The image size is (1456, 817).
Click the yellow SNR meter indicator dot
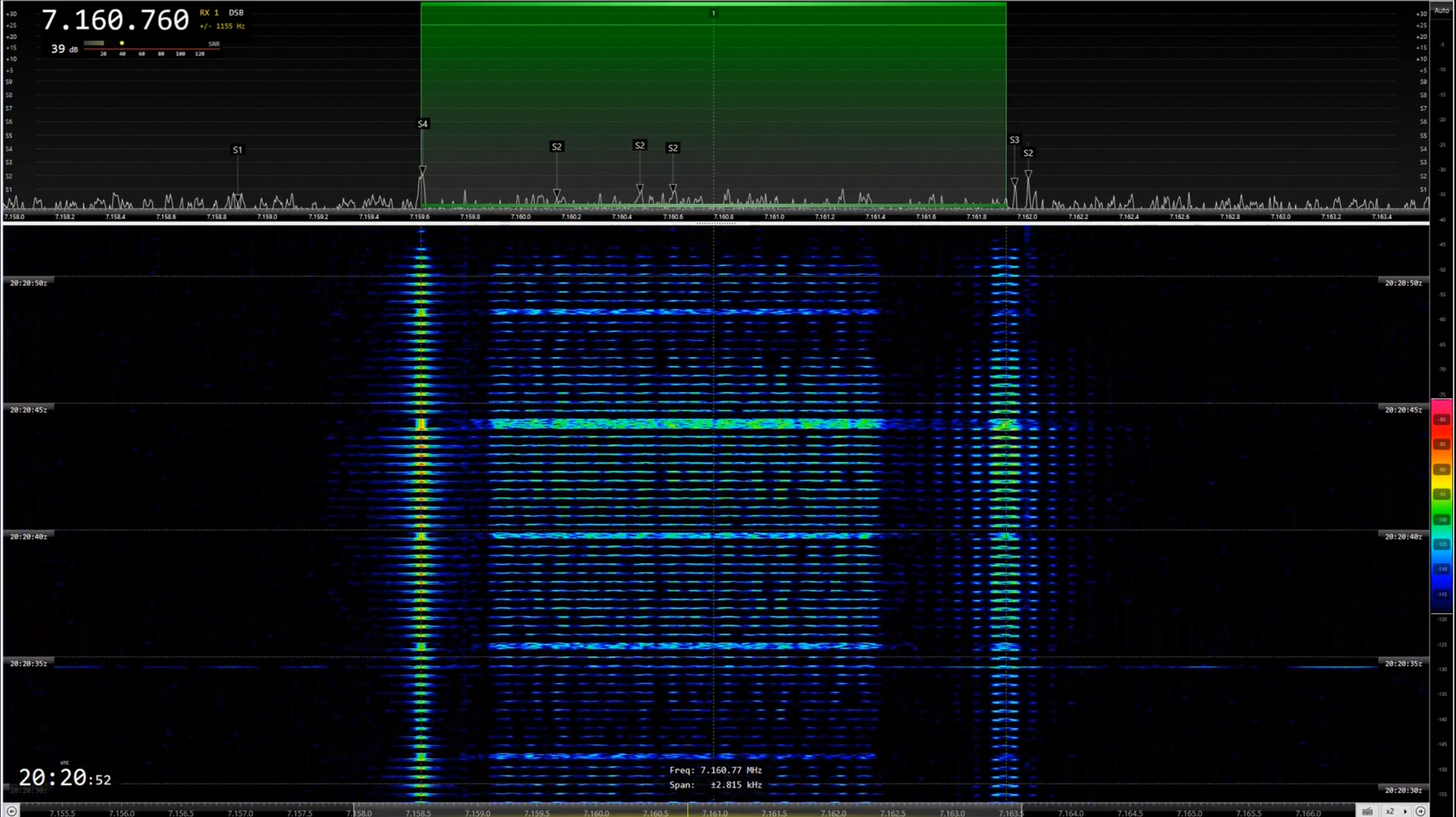[x=122, y=43]
